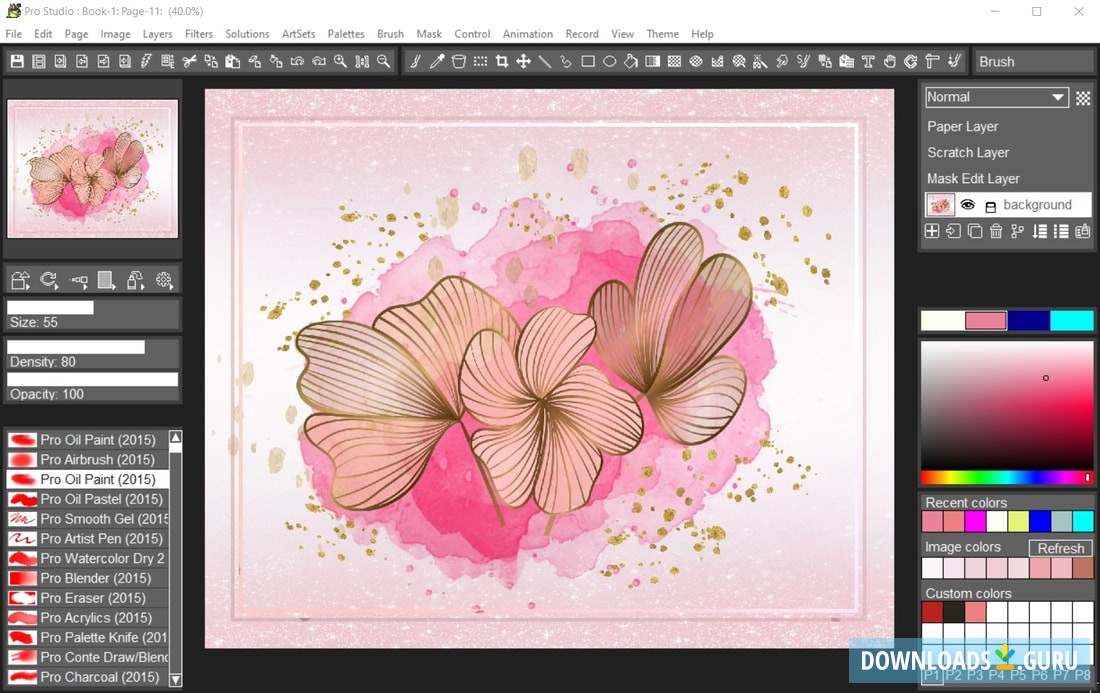Open the ArtSets menu
The width and height of the screenshot is (1100, 693).
298,34
